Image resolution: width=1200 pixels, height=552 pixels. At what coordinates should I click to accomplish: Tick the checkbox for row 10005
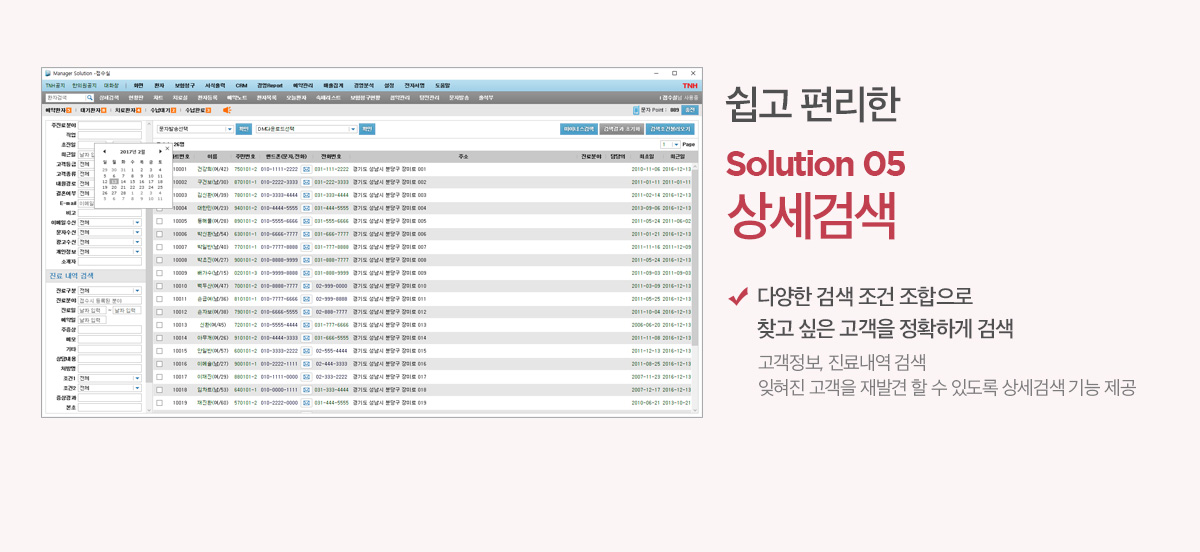pos(159,220)
